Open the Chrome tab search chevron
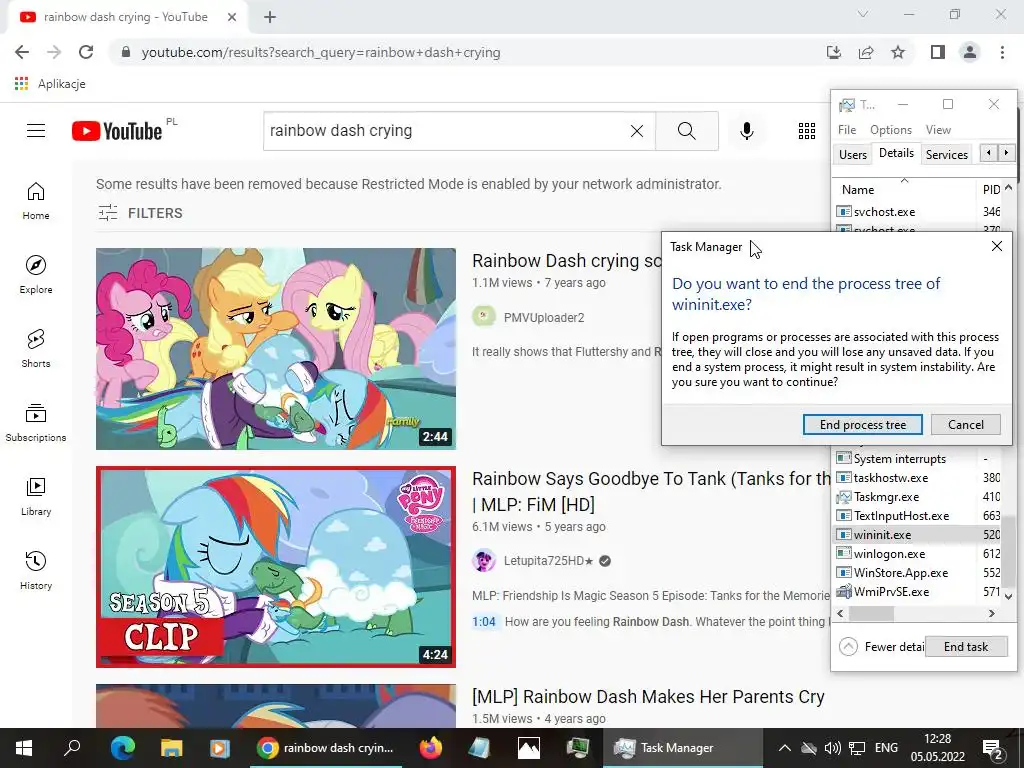Image resolution: width=1024 pixels, height=768 pixels. click(x=863, y=14)
